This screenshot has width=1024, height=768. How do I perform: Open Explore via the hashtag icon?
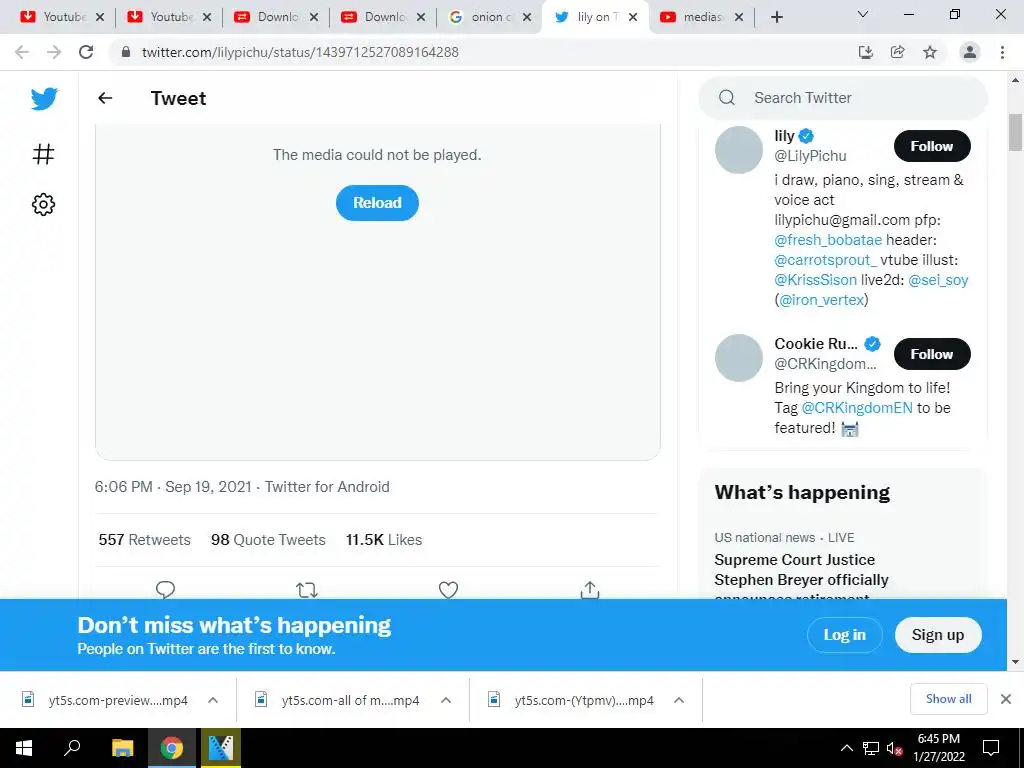tap(43, 154)
